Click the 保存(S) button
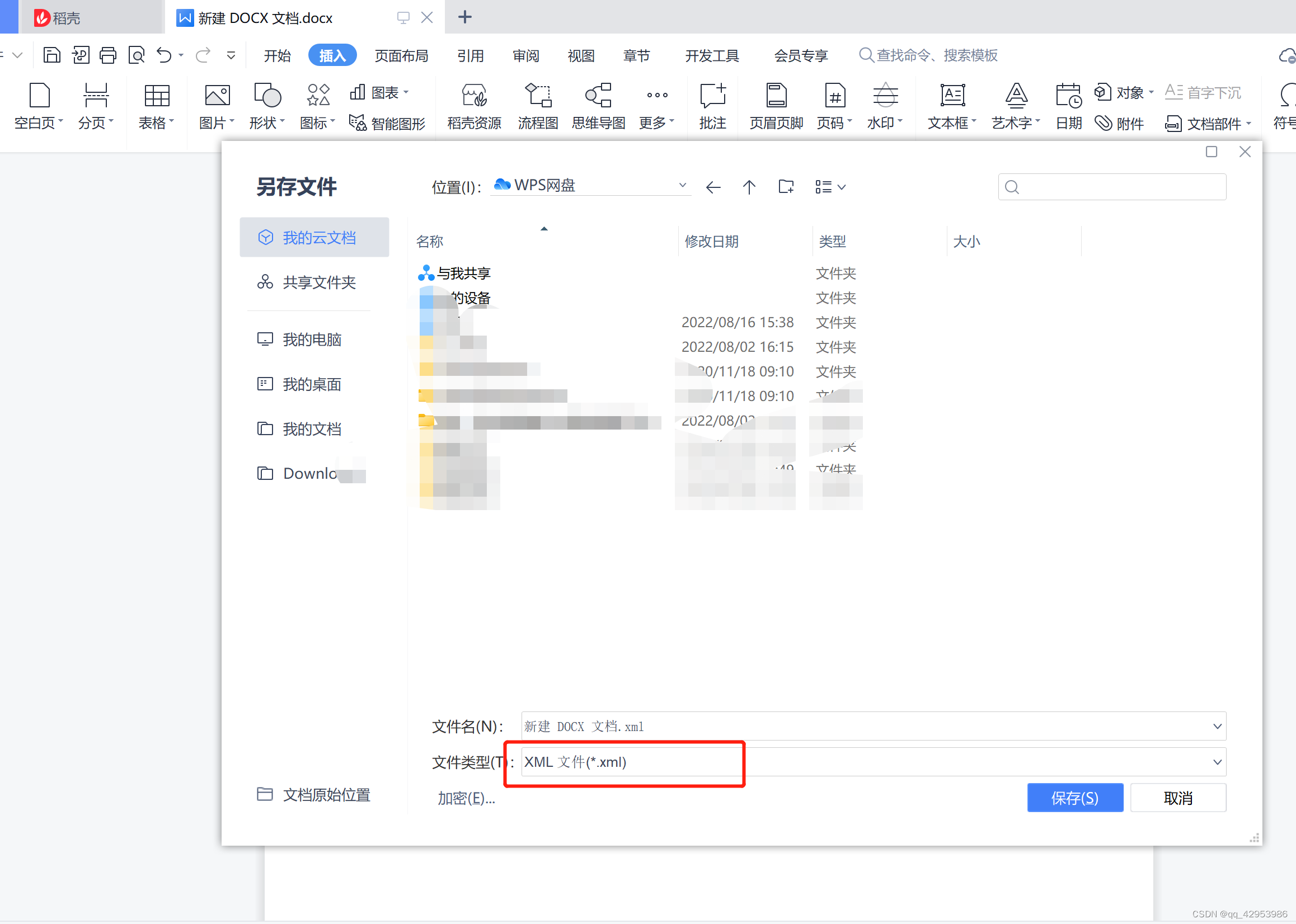This screenshot has width=1296, height=924. (x=1074, y=798)
